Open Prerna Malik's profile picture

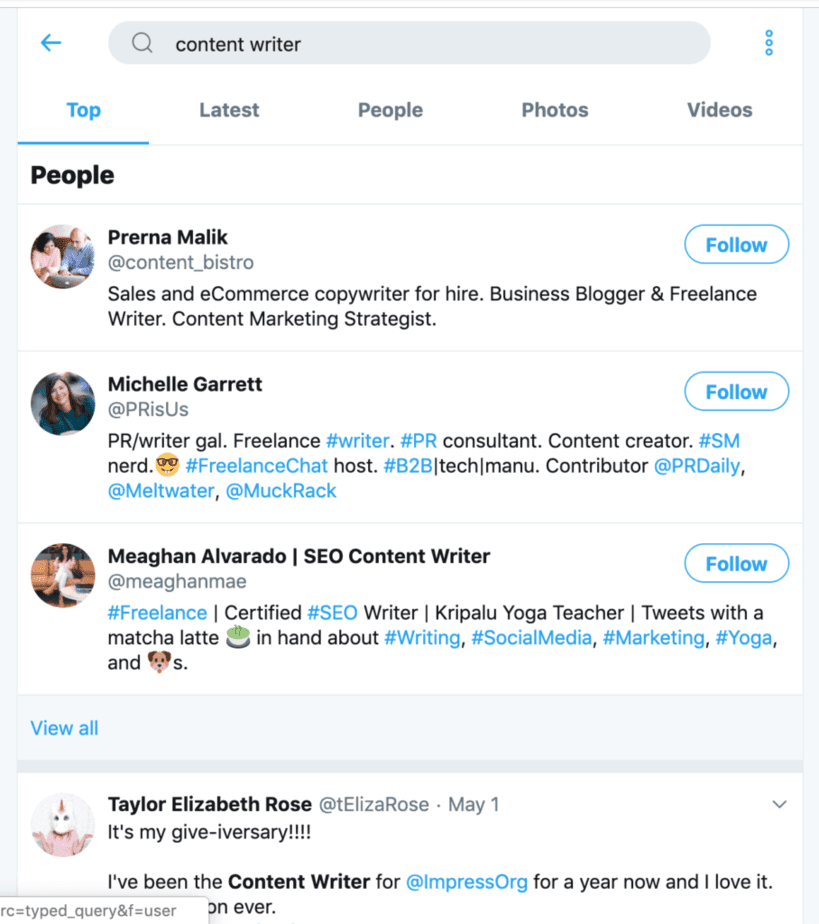point(62,256)
